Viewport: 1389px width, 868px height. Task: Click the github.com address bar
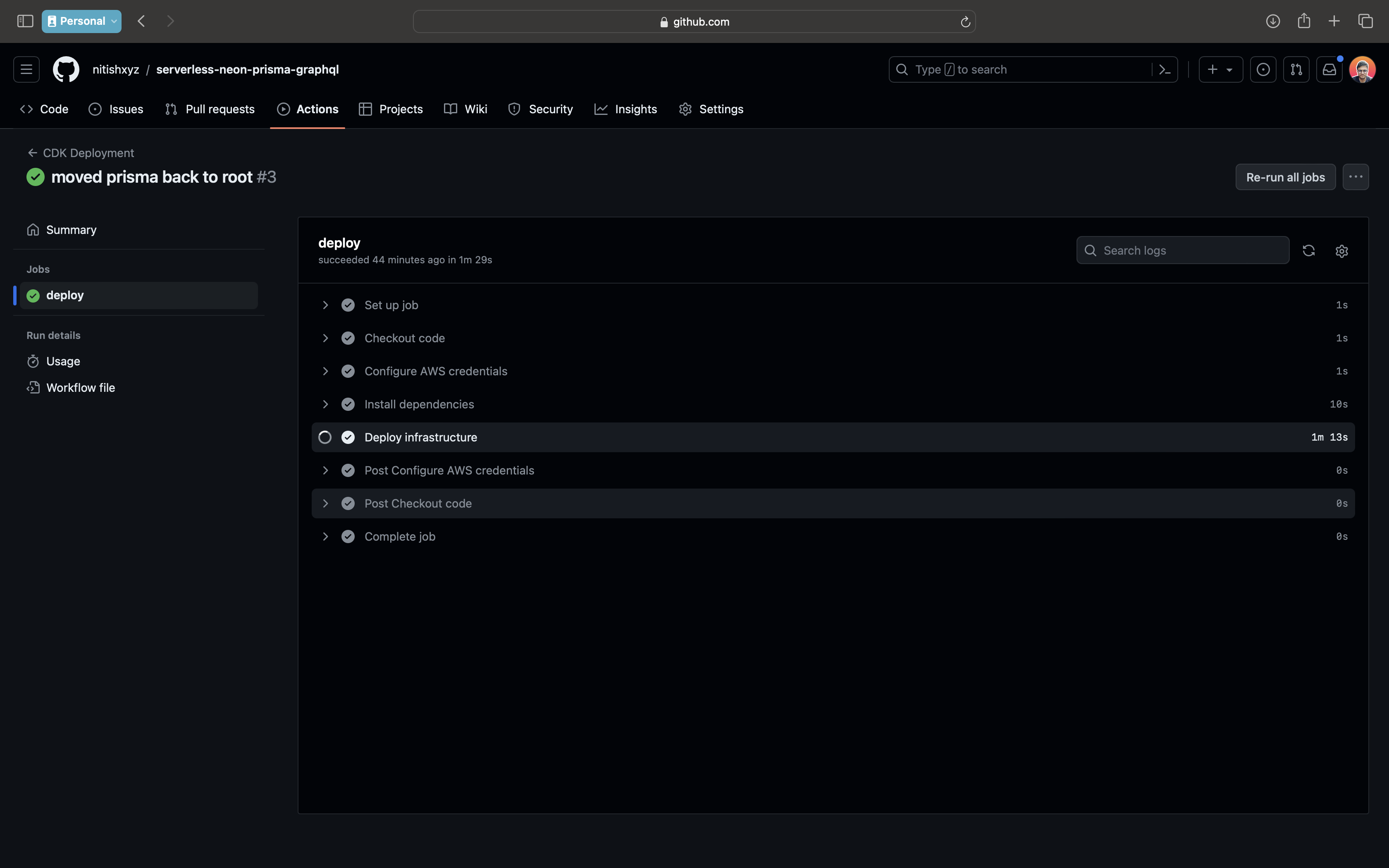pos(694,21)
